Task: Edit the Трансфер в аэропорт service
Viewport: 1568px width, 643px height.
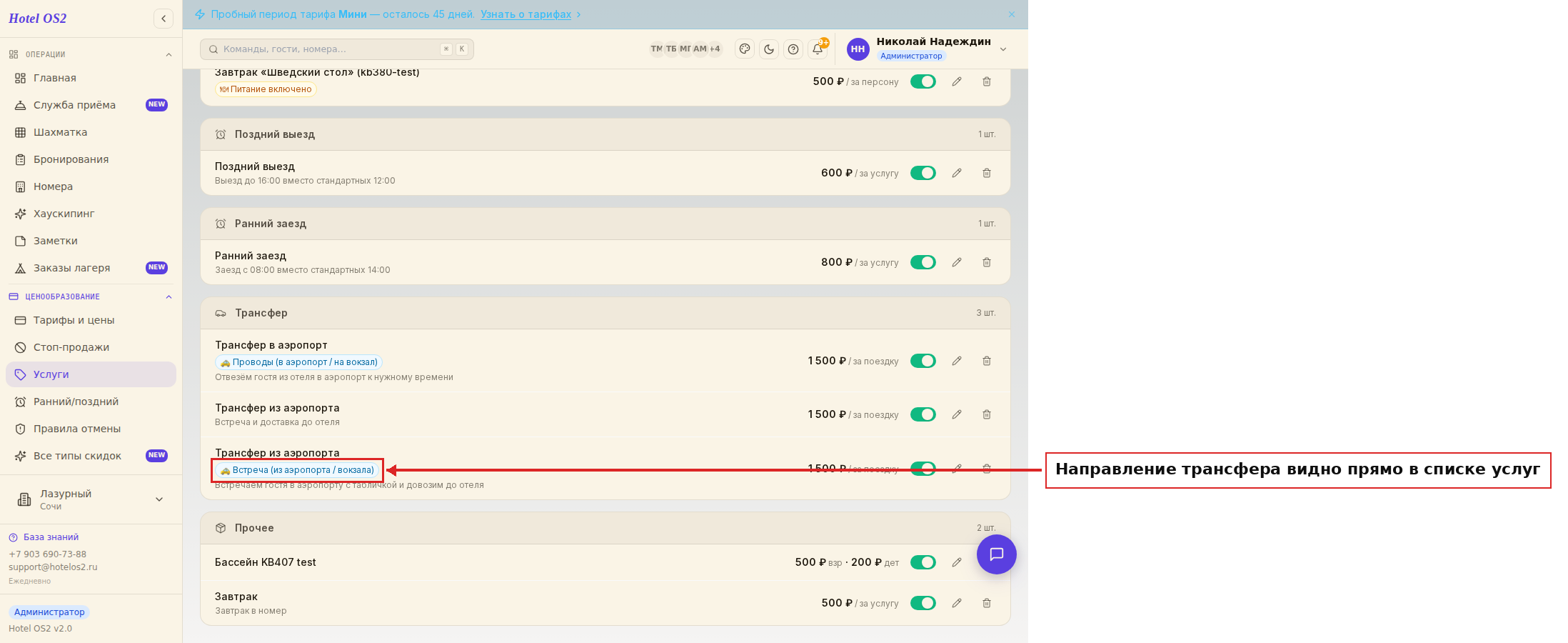Action: point(957,361)
